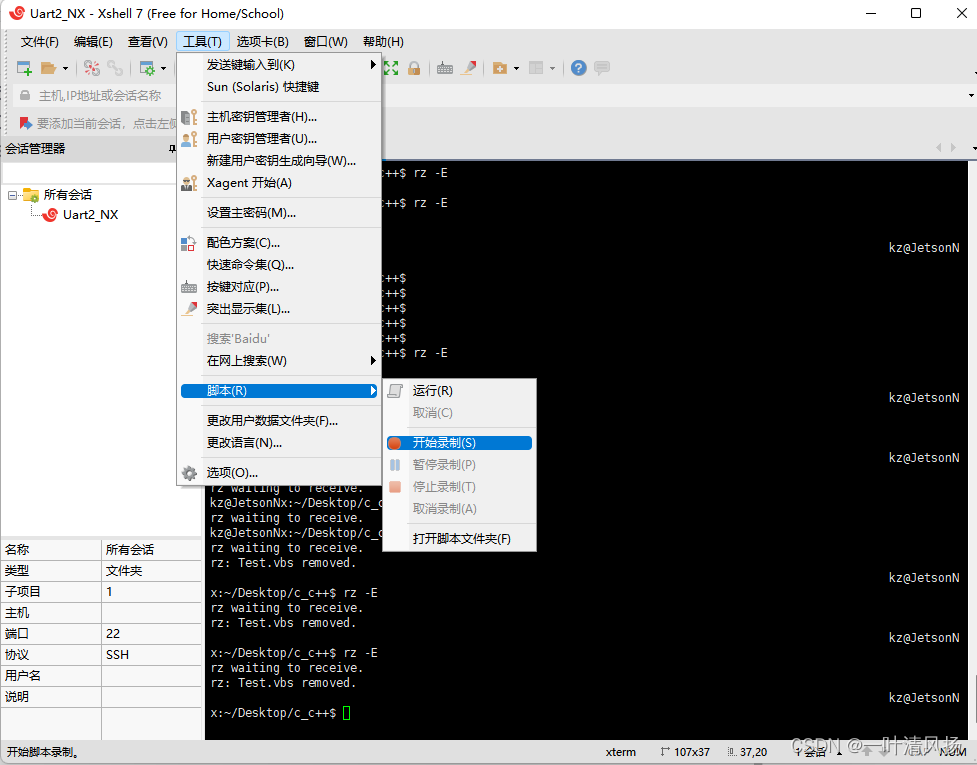
Task: Open 按键对应(P) entry
Action: coord(279,287)
